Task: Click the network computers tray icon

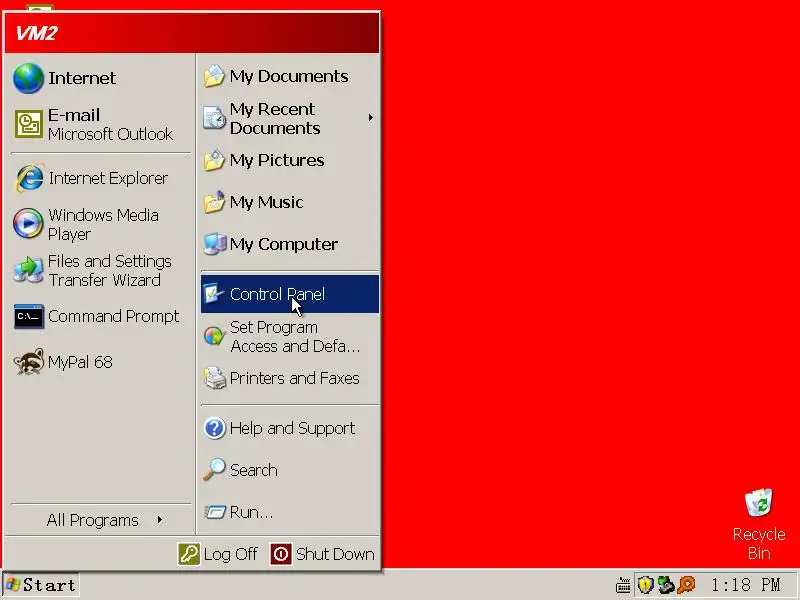Action: [x=666, y=585]
